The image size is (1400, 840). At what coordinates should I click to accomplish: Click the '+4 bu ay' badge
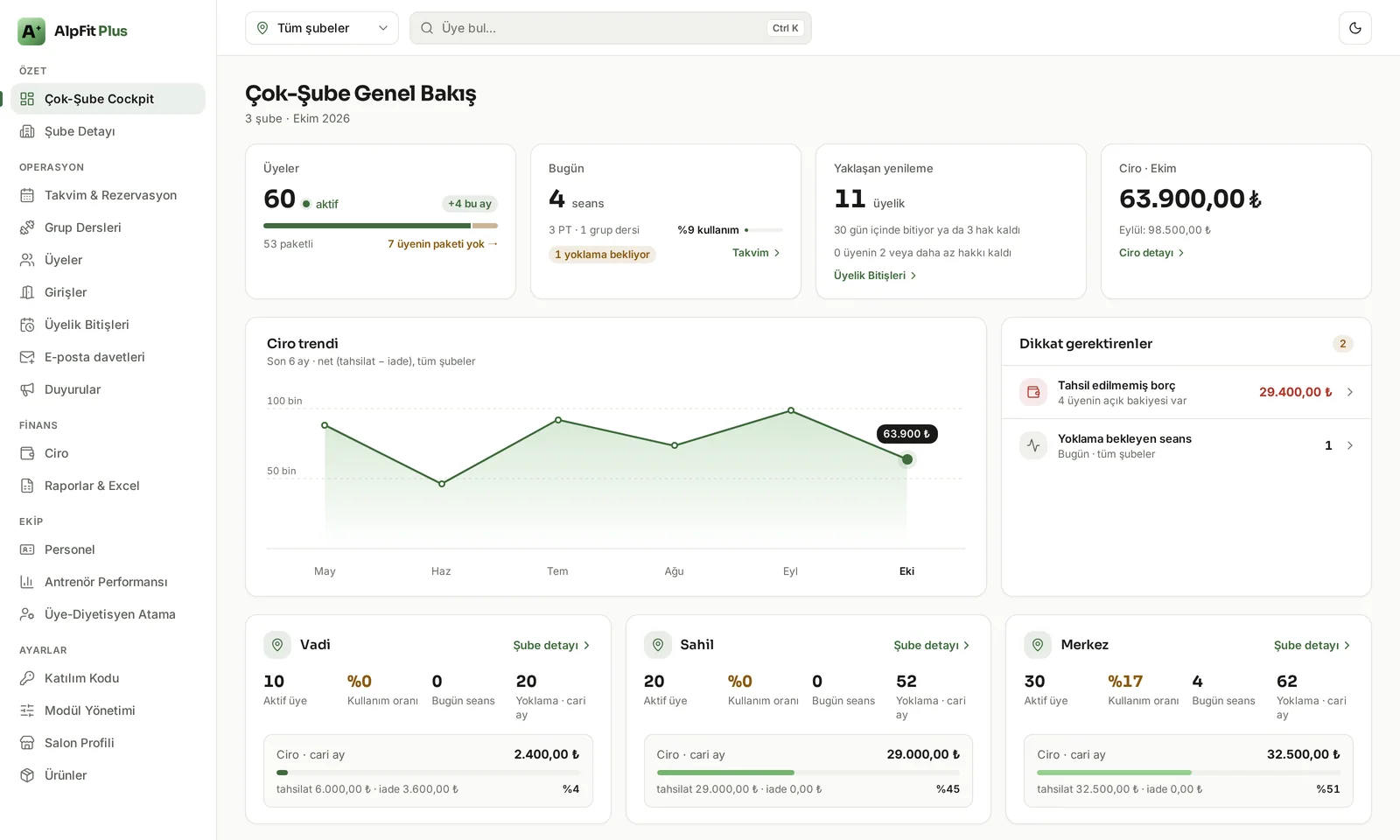[470, 204]
